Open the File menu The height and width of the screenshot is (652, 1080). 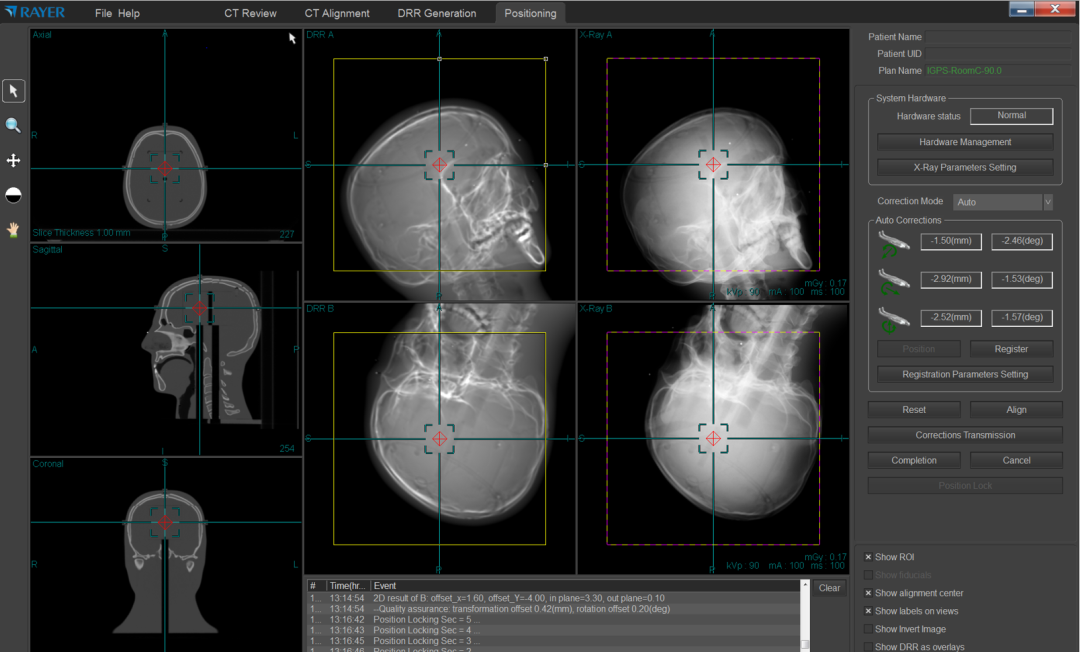[x=104, y=14]
